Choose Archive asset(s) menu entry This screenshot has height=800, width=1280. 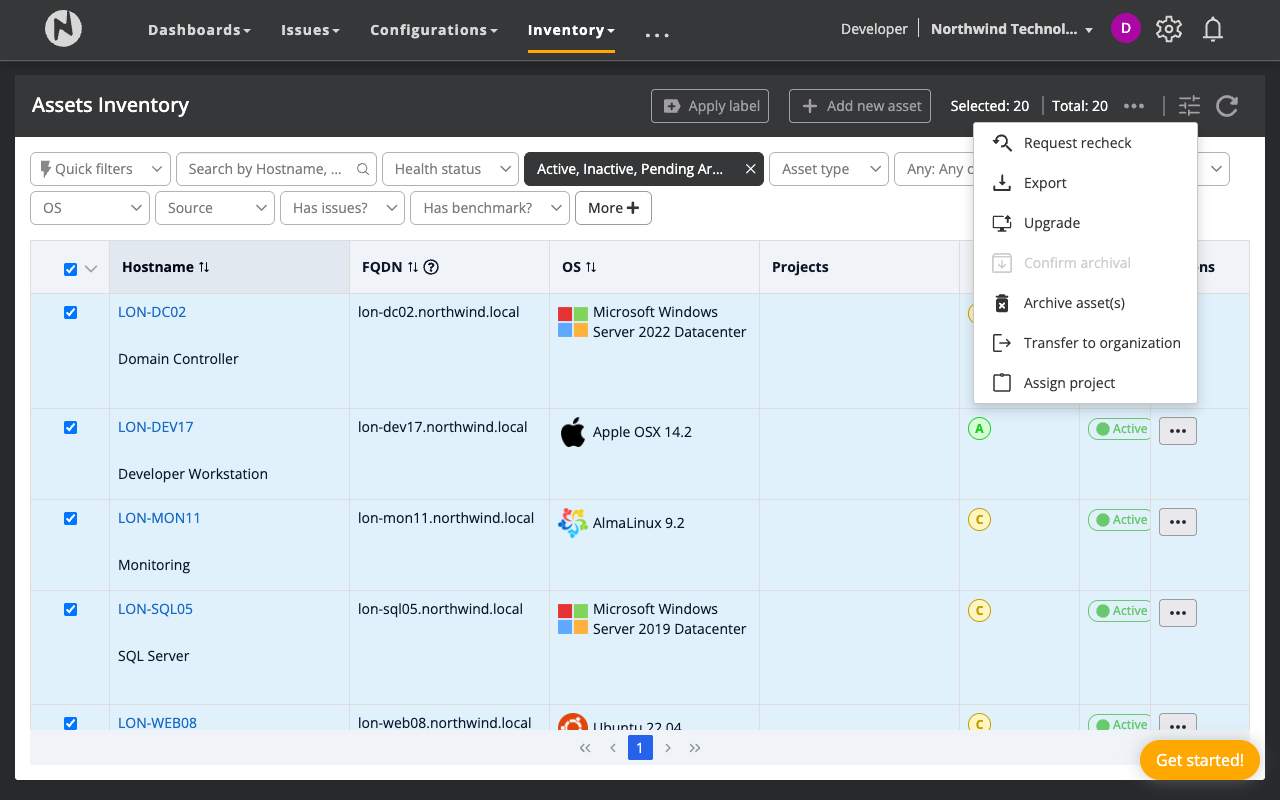click(1085, 303)
